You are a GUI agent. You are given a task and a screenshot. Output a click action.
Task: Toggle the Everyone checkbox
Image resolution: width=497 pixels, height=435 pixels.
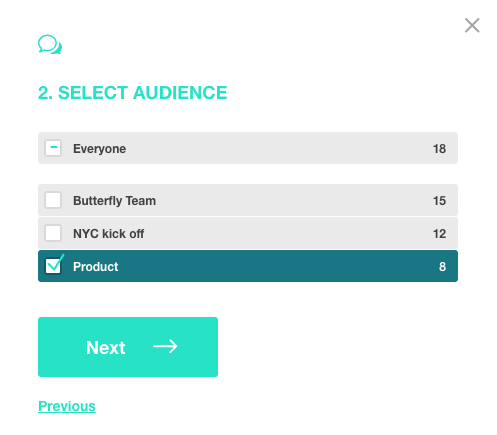[53, 148]
